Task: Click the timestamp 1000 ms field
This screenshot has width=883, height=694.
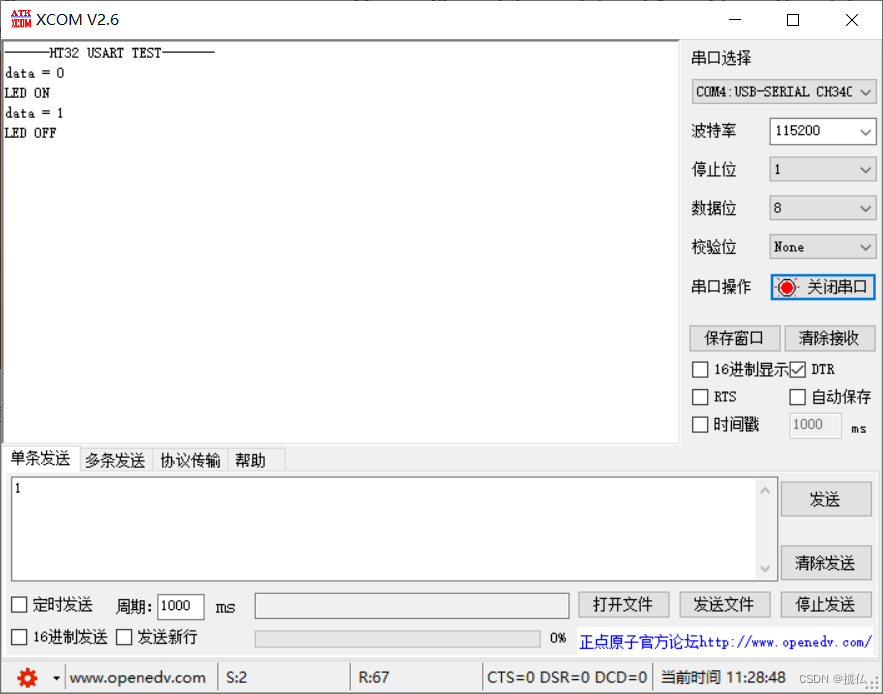Action: tap(815, 425)
